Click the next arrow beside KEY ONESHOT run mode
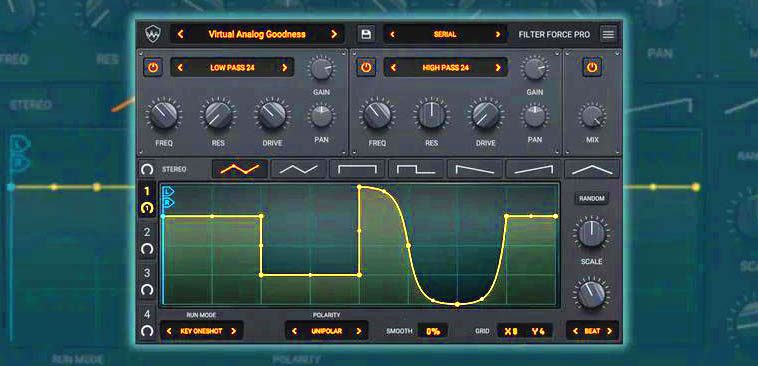This screenshot has height=366, width=758. (x=233, y=331)
